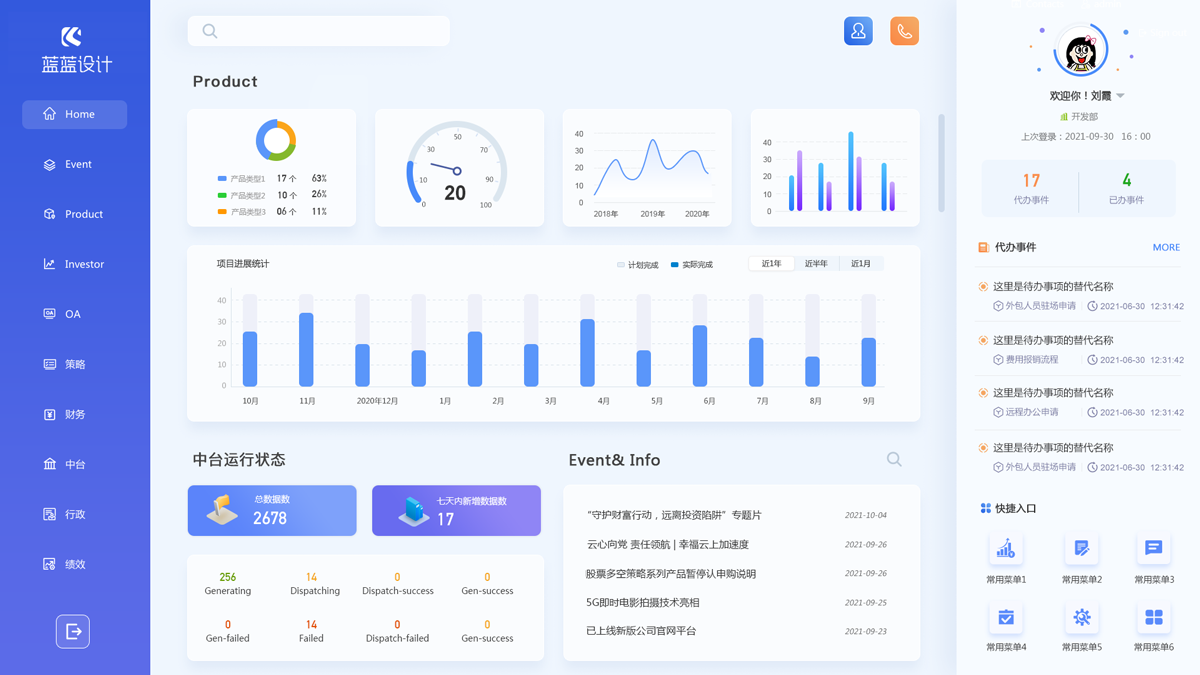Toggle 计划完成 legend in progress chart
The image size is (1200, 675).
[x=637, y=265]
